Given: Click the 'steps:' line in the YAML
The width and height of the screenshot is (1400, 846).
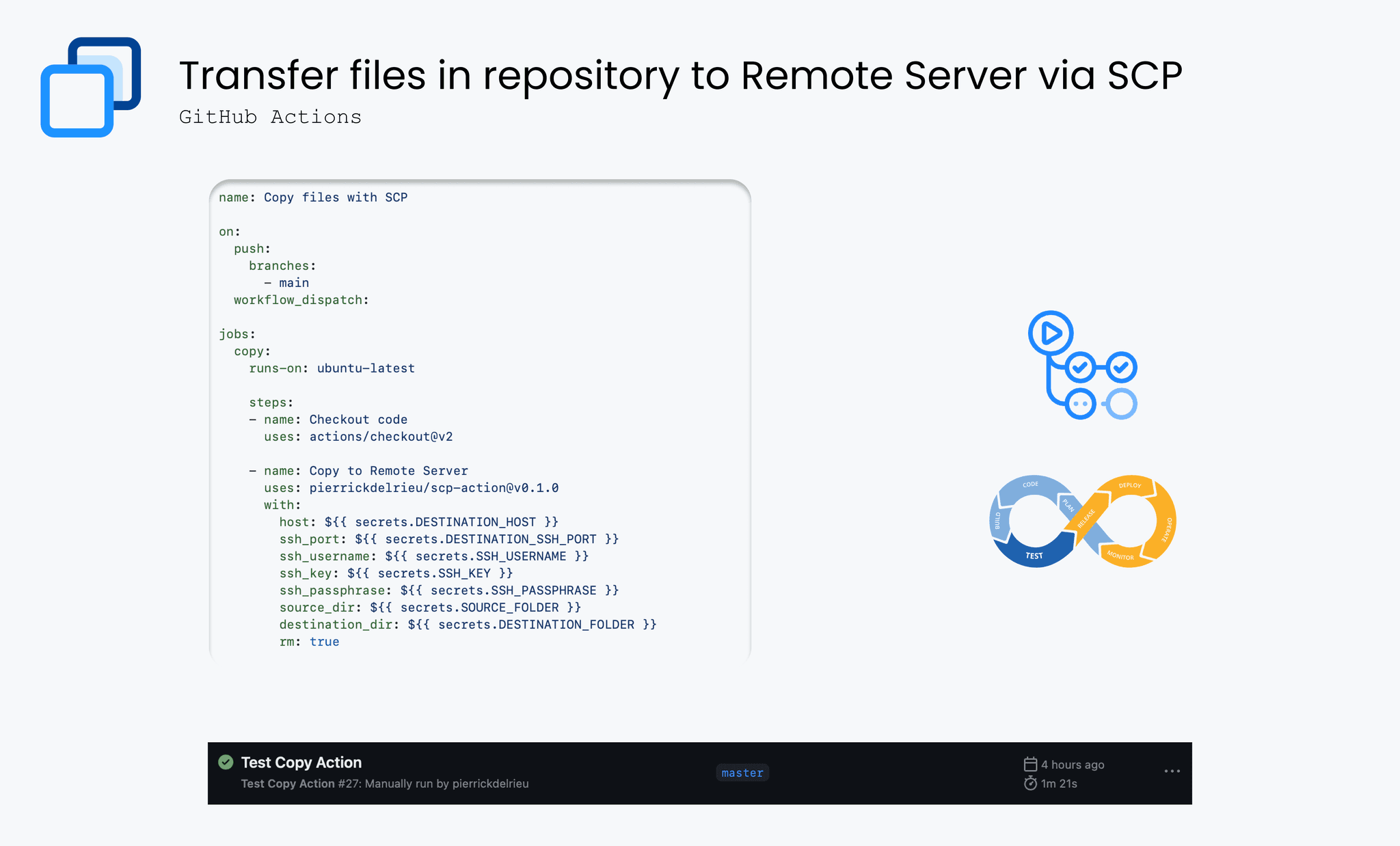Looking at the screenshot, I should pyautogui.click(x=271, y=402).
